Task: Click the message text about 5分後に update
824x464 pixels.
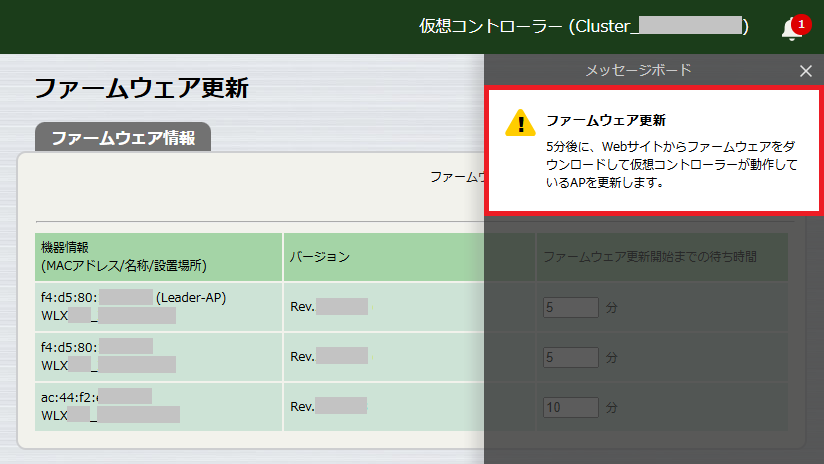Action: [x=671, y=164]
